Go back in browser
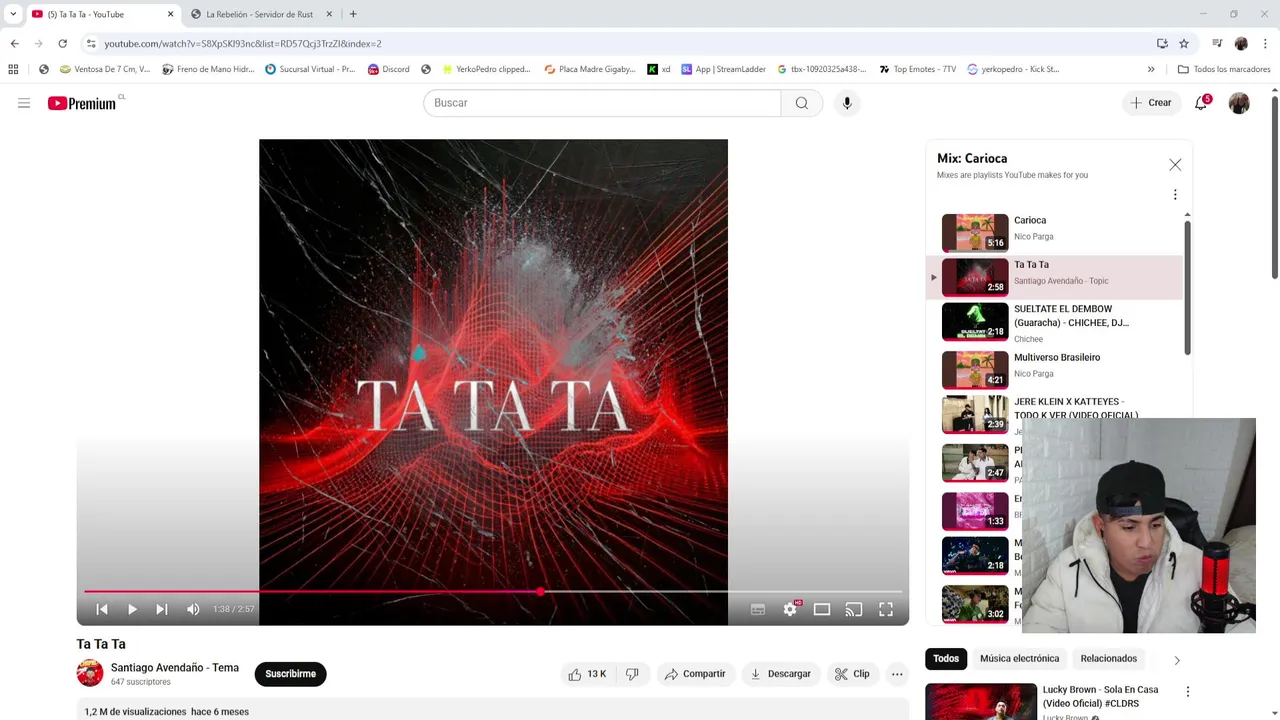1280x720 pixels. (14, 44)
